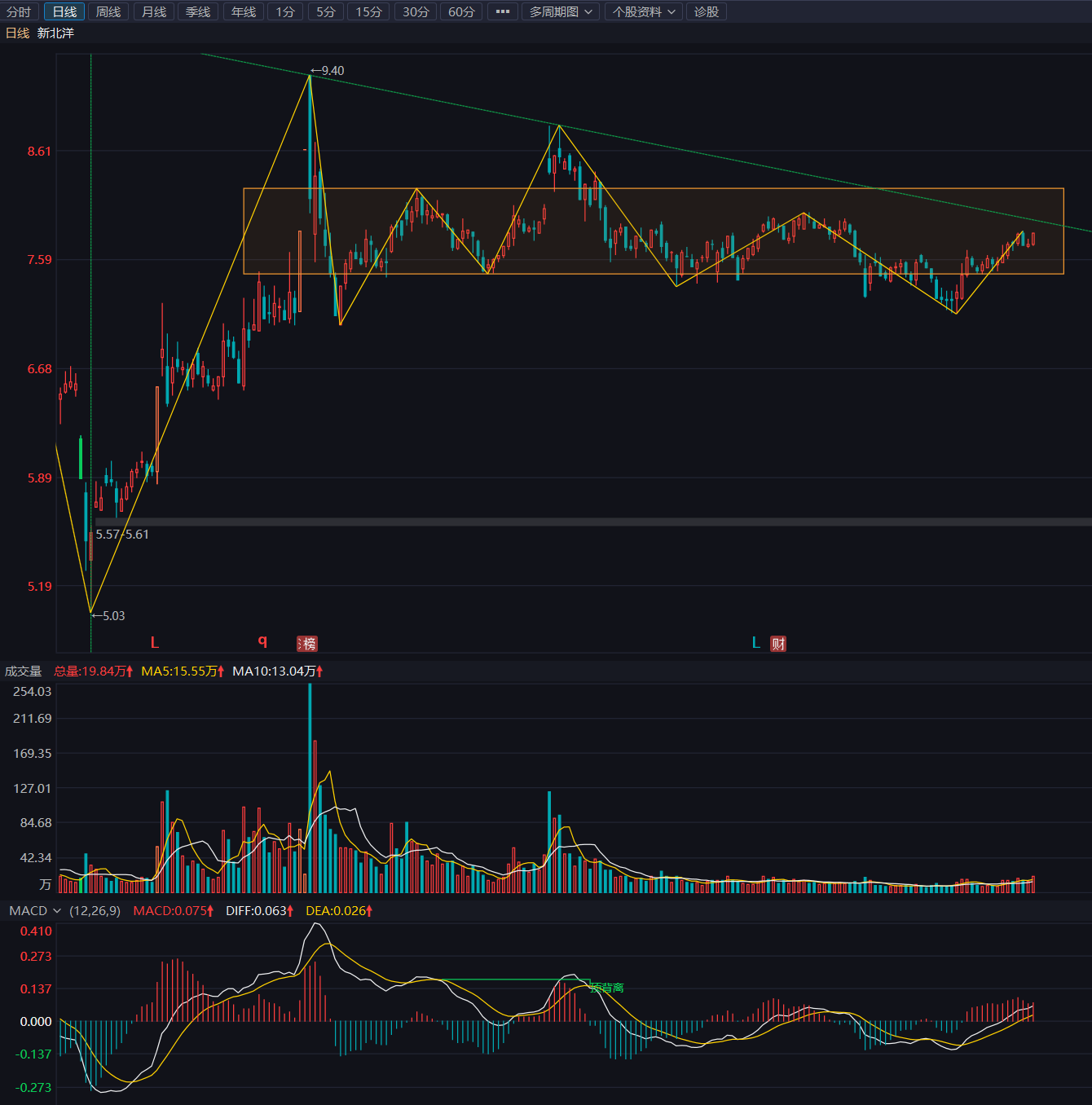Screen dimensions: 1092x1105
Task: Switch to the 季线 tab
Action: click(x=198, y=11)
